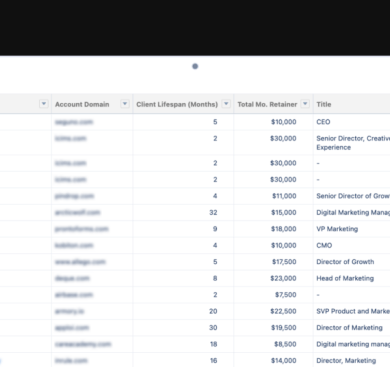Open the domain link in the $7,500 row
Screen dimensions: 390x367
[74, 295]
